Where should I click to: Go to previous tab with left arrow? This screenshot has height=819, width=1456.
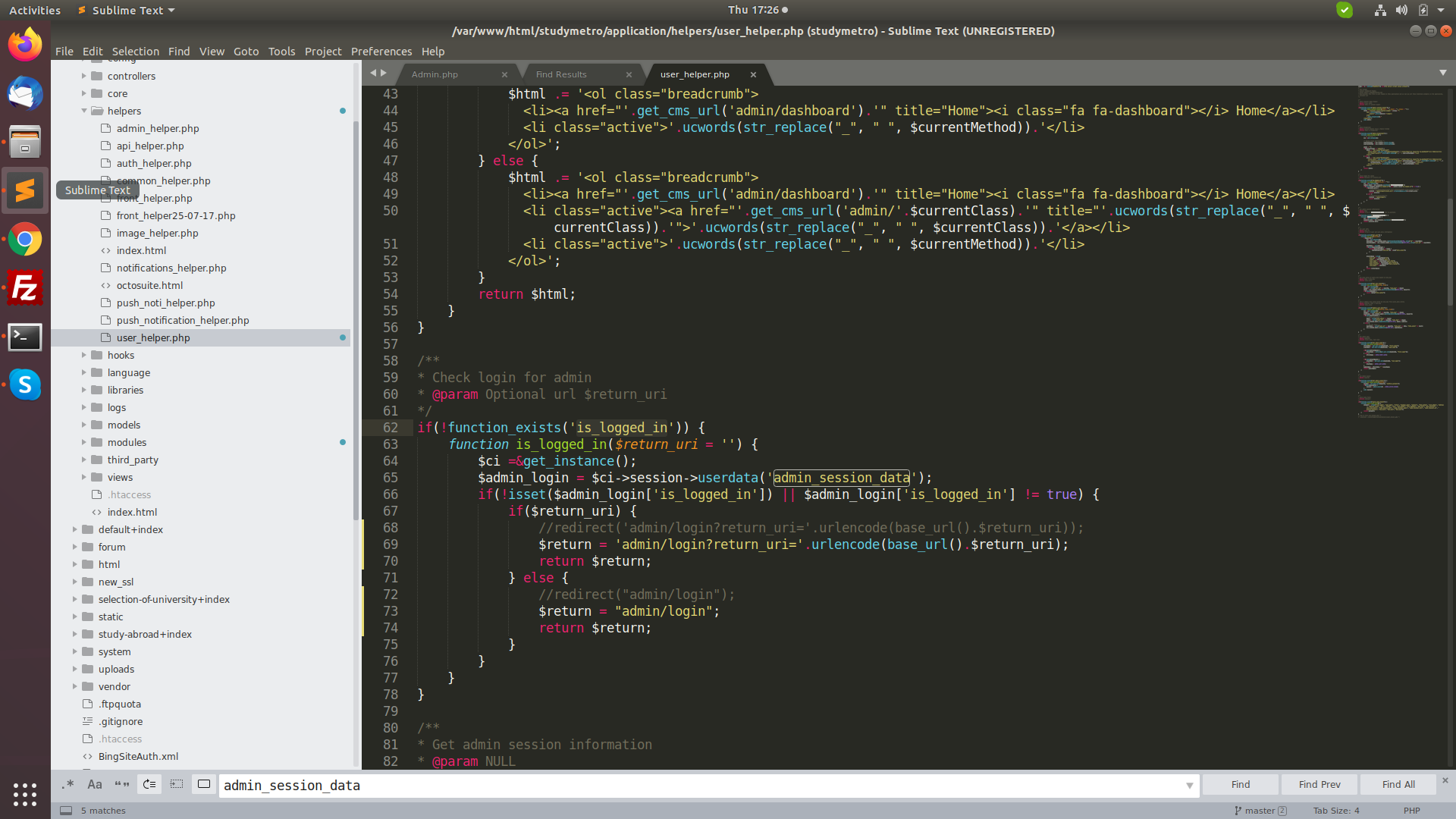tap(373, 73)
